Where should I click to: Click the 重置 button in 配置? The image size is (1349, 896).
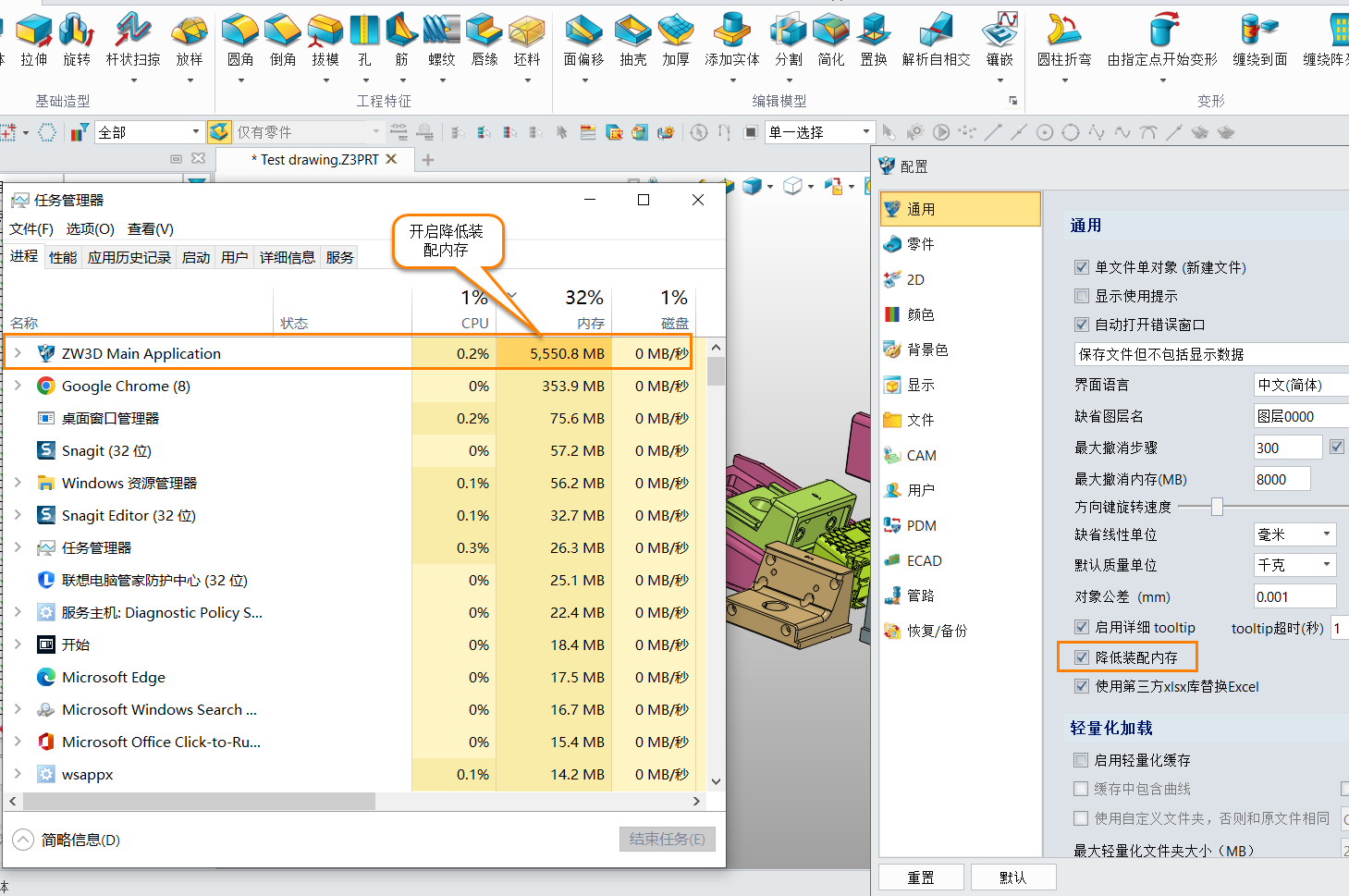point(921,878)
